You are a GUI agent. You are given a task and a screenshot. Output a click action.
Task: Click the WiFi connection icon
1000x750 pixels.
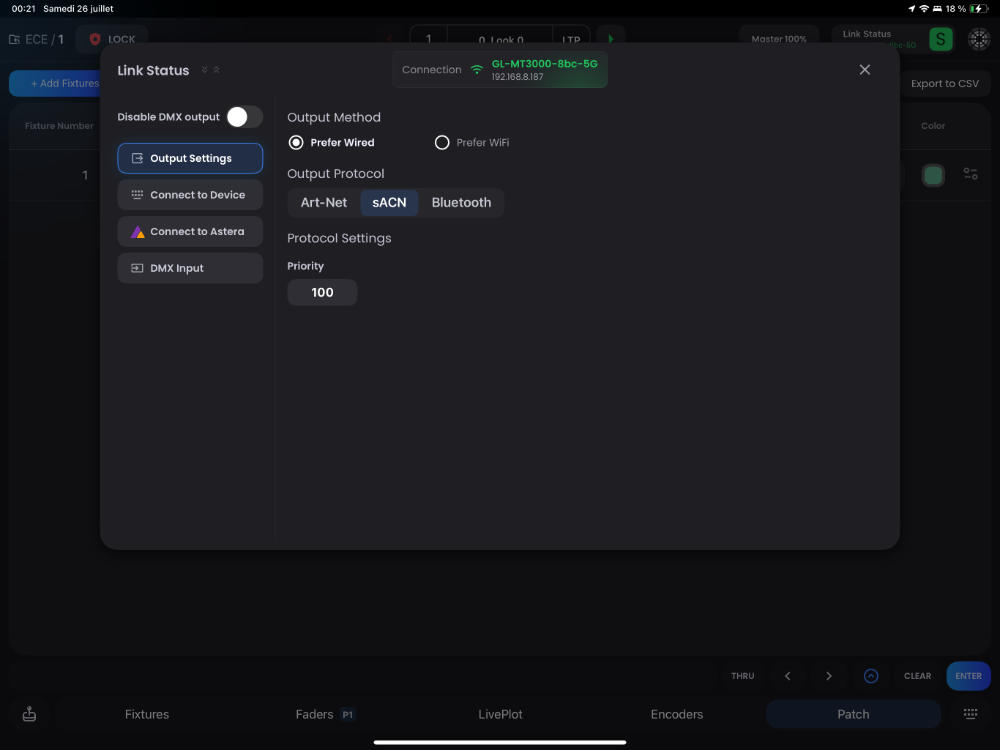477,70
